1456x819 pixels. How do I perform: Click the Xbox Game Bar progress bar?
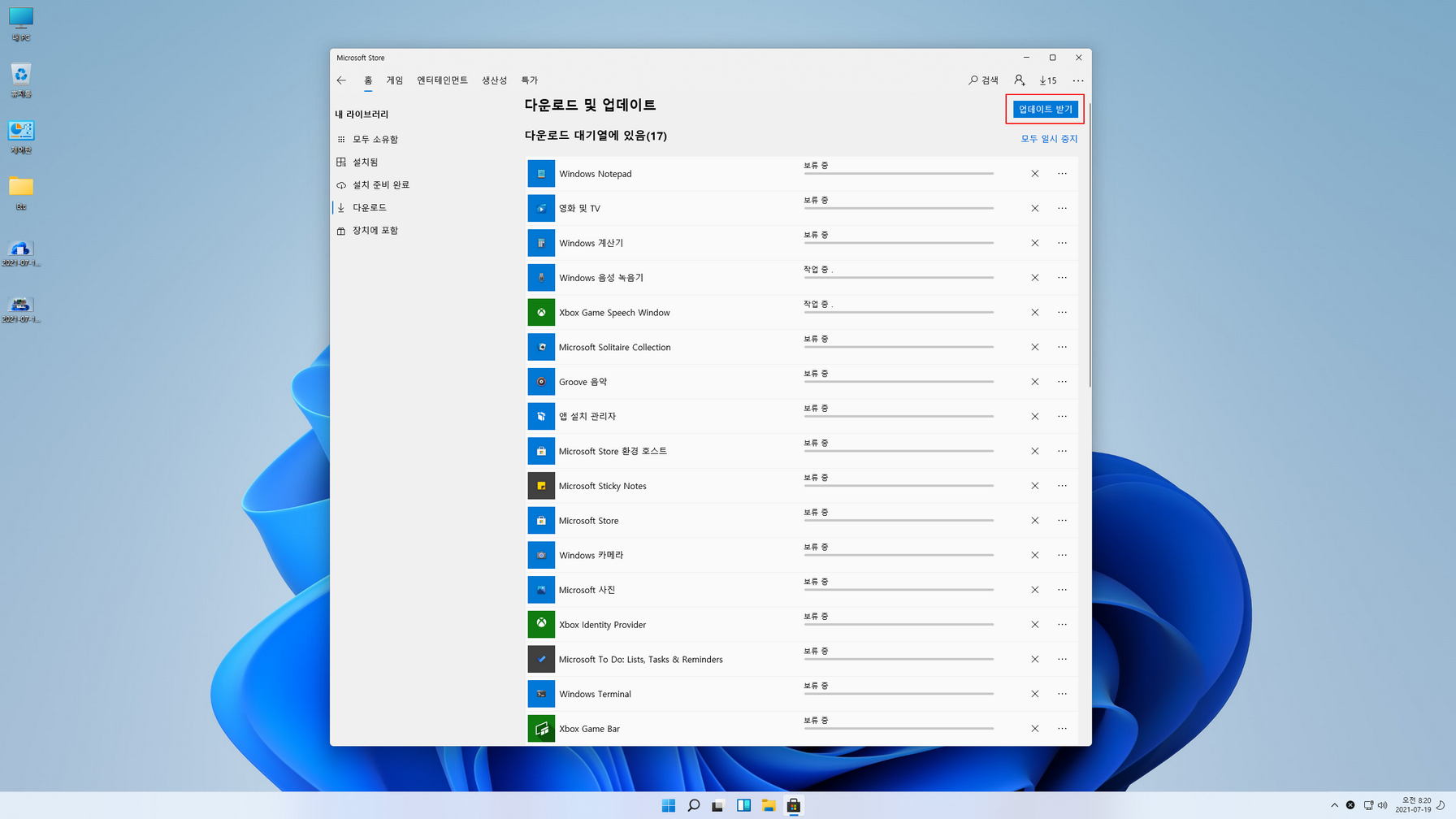899,728
